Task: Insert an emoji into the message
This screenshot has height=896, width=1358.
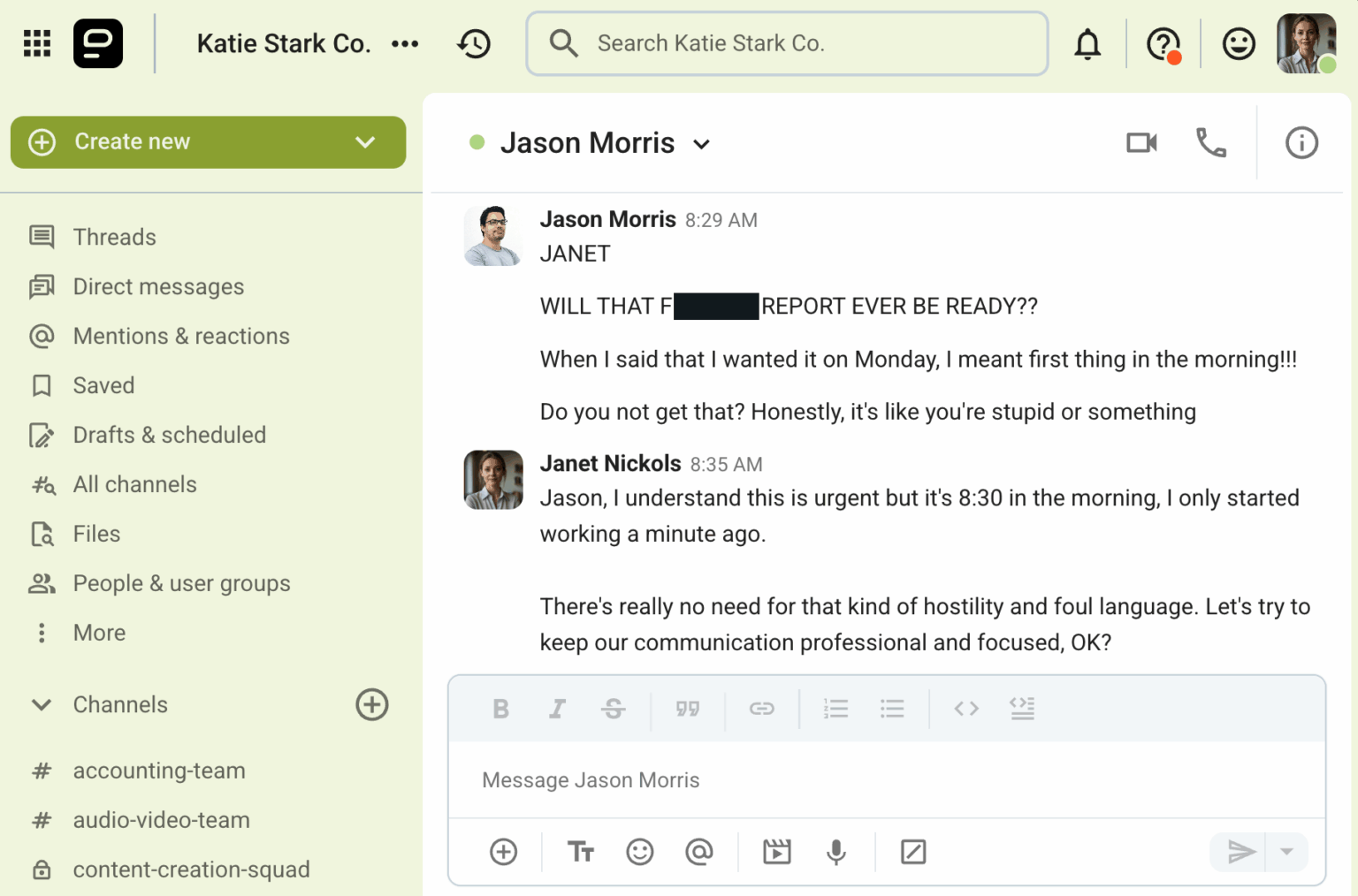Action: click(639, 851)
